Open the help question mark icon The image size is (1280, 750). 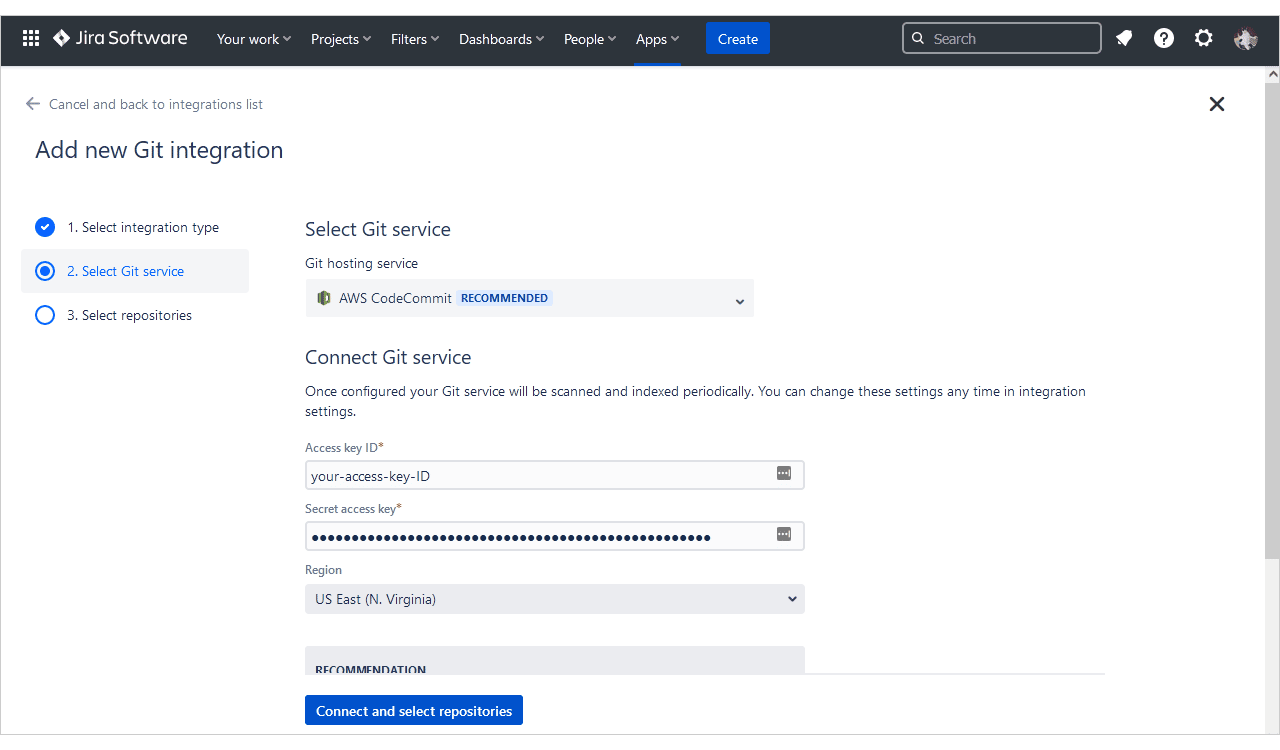point(1164,39)
